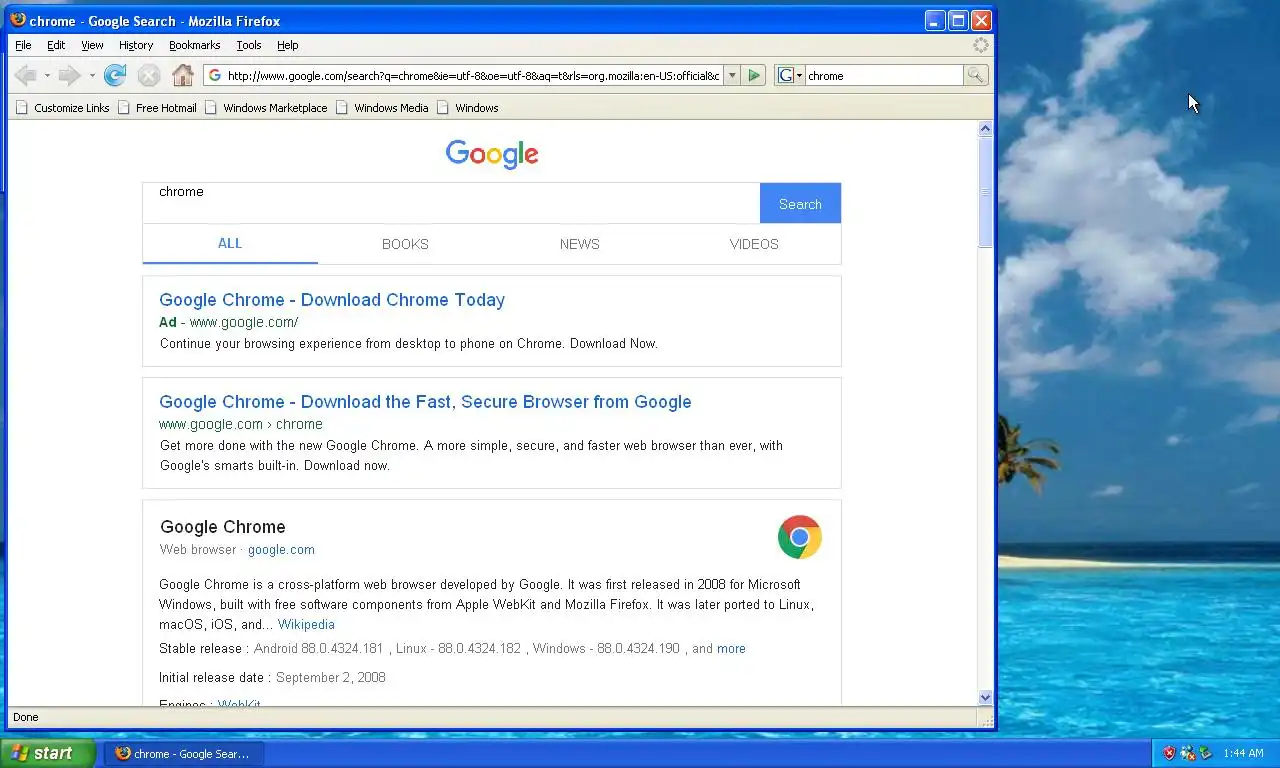This screenshot has height=768, width=1280.
Task: Click the Chrome logo in the info panel
Action: pos(800,537)
